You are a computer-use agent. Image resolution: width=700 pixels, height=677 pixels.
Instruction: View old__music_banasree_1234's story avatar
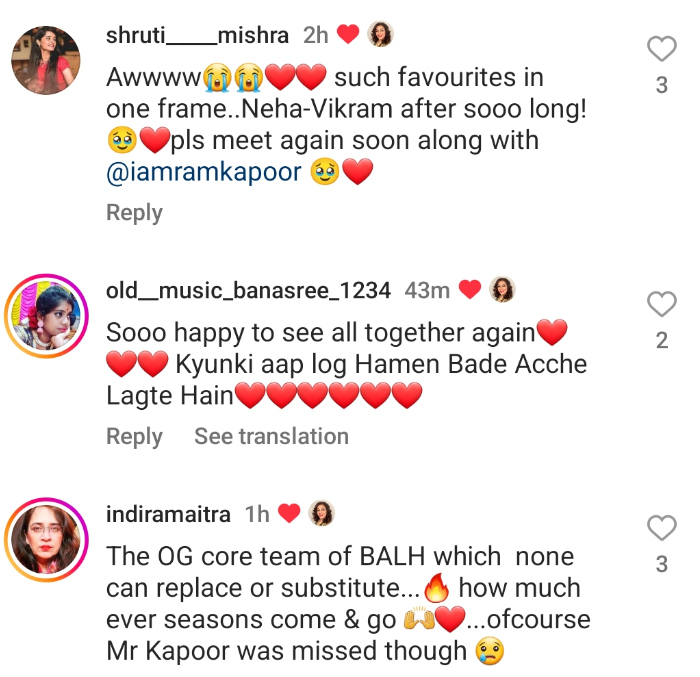pyautogui.click(x=46, y=316)
